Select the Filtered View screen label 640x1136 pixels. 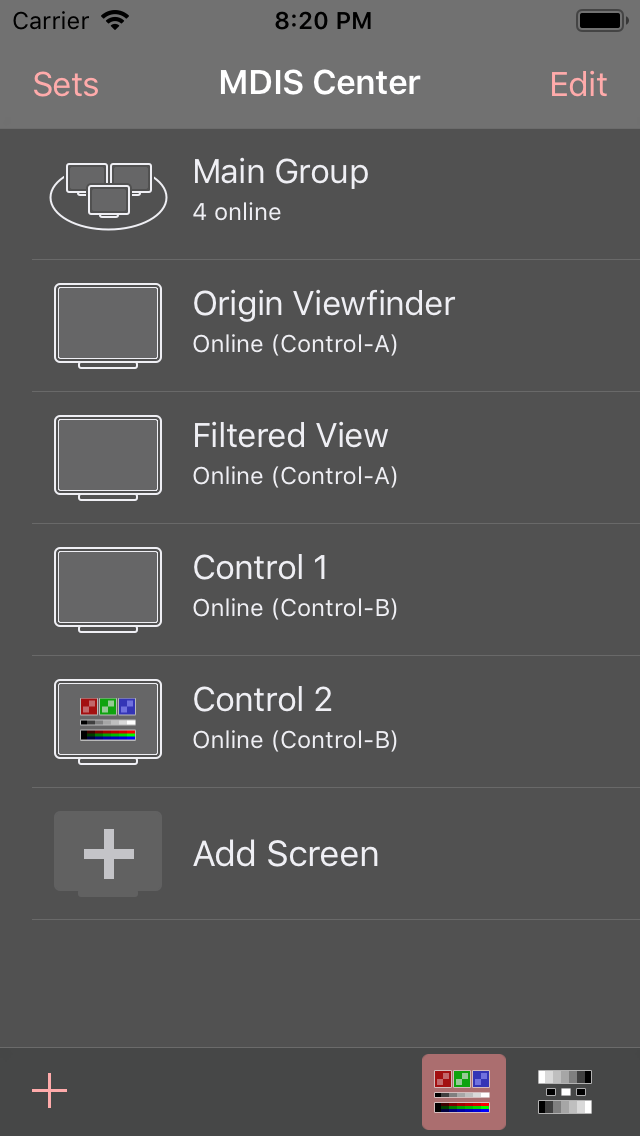(x=290, y=436)
